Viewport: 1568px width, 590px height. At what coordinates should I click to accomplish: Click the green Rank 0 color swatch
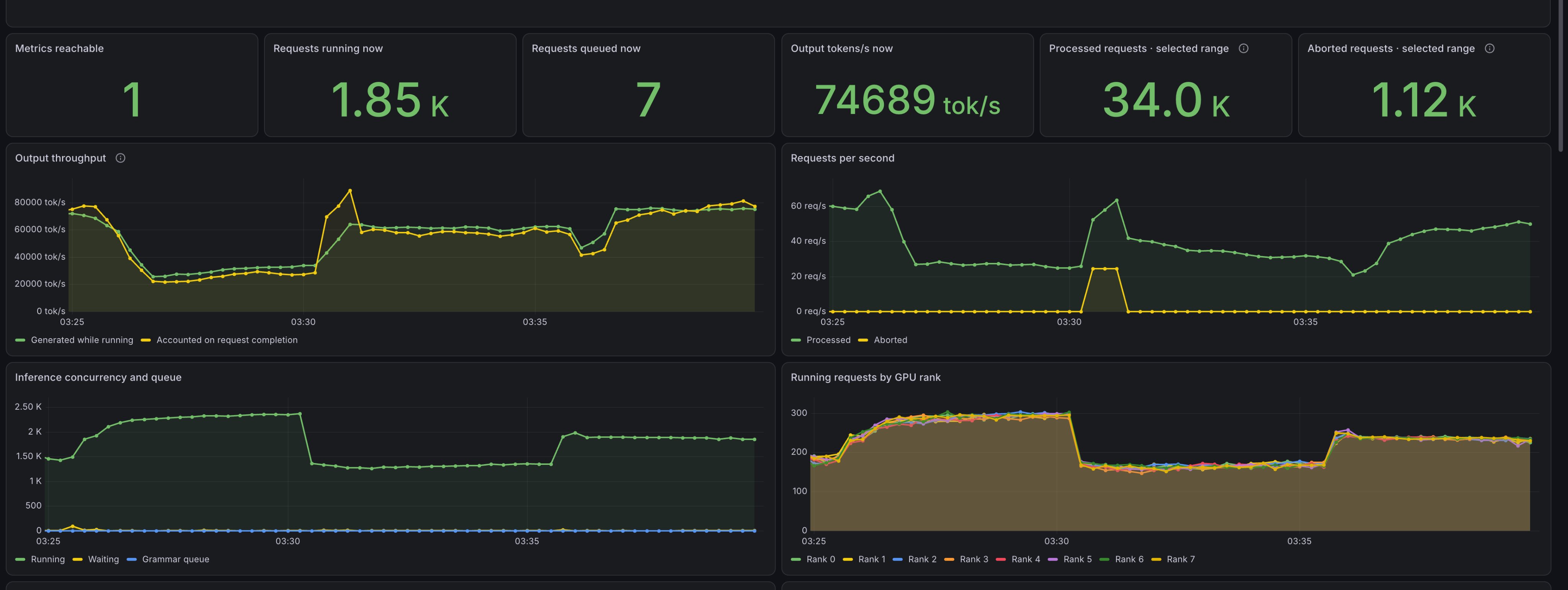coord(795,559)
